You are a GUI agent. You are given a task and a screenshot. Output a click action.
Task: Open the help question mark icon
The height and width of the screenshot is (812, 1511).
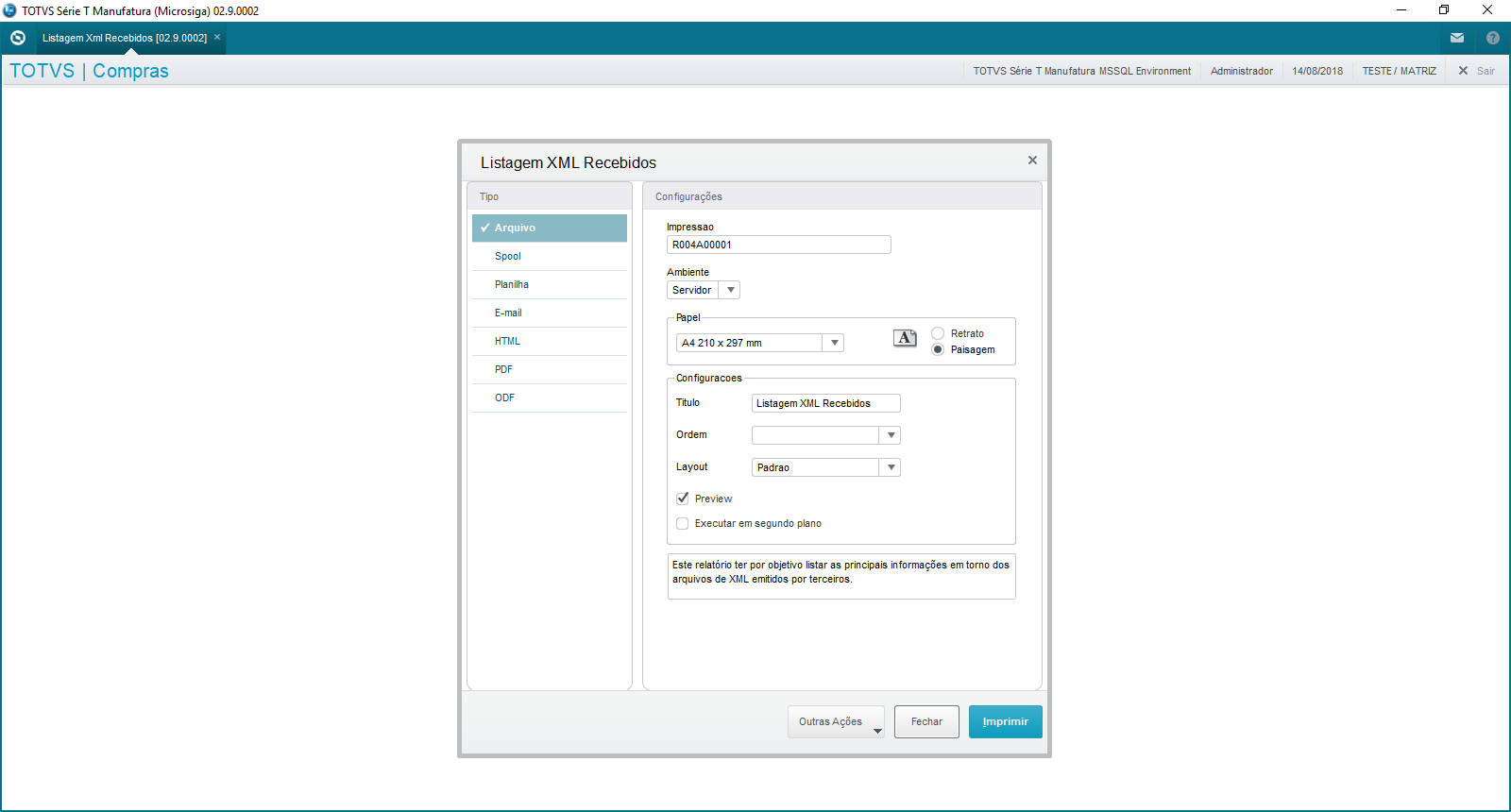[1492, 38]
